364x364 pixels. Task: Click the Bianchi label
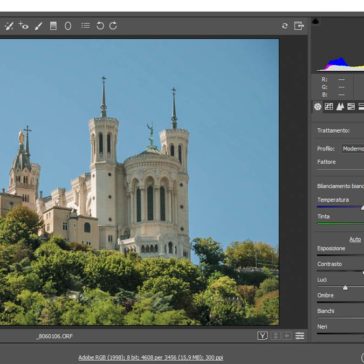click(326, 311)
